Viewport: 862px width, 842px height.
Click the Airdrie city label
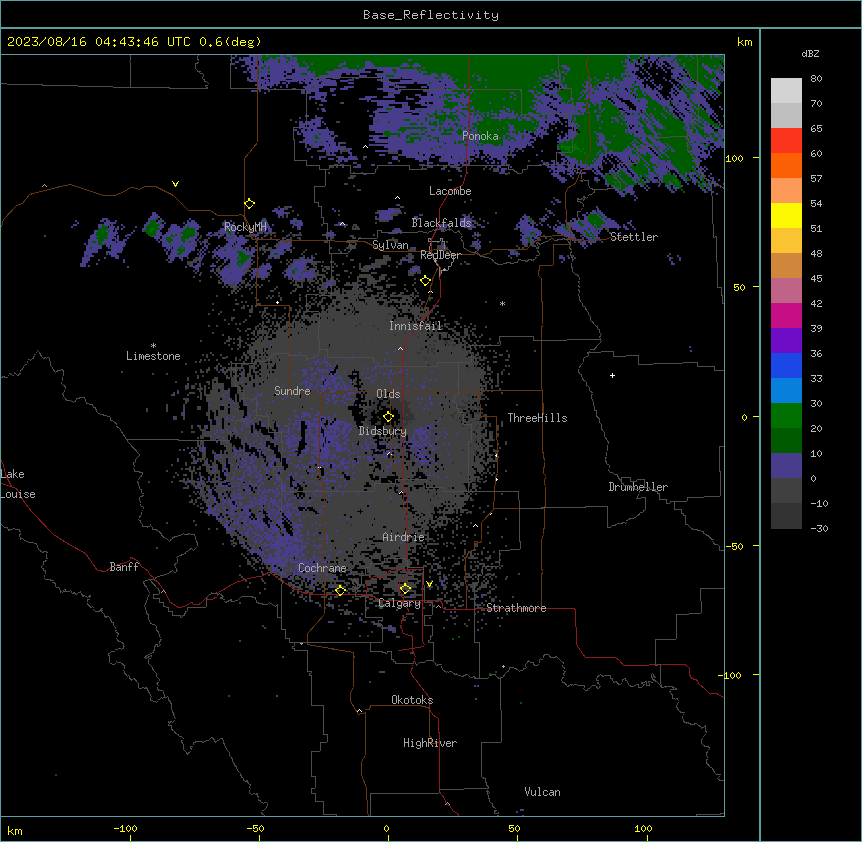tap(404, 537)
